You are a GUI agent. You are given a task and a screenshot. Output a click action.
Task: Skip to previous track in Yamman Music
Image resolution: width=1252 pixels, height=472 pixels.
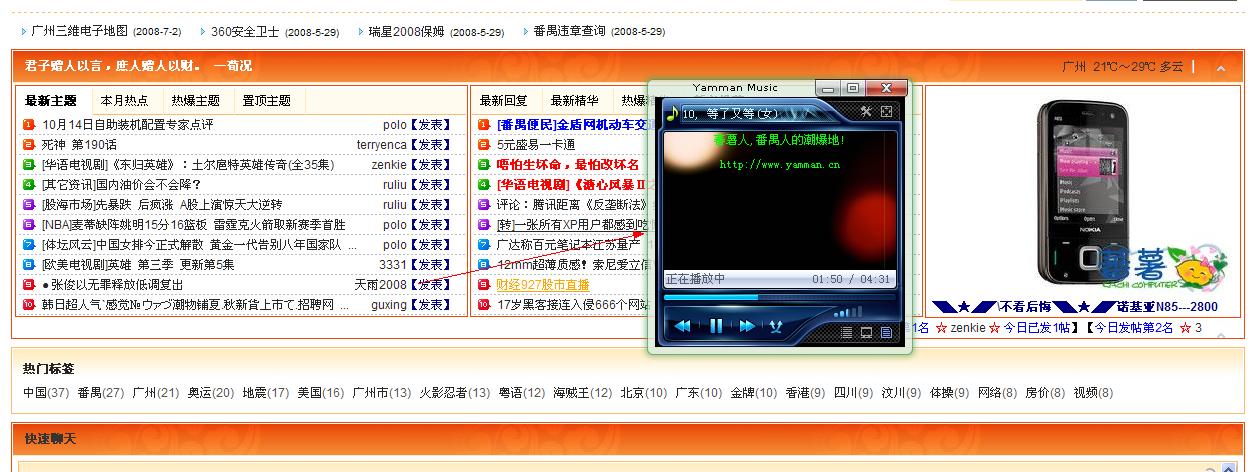coord(683,326)
